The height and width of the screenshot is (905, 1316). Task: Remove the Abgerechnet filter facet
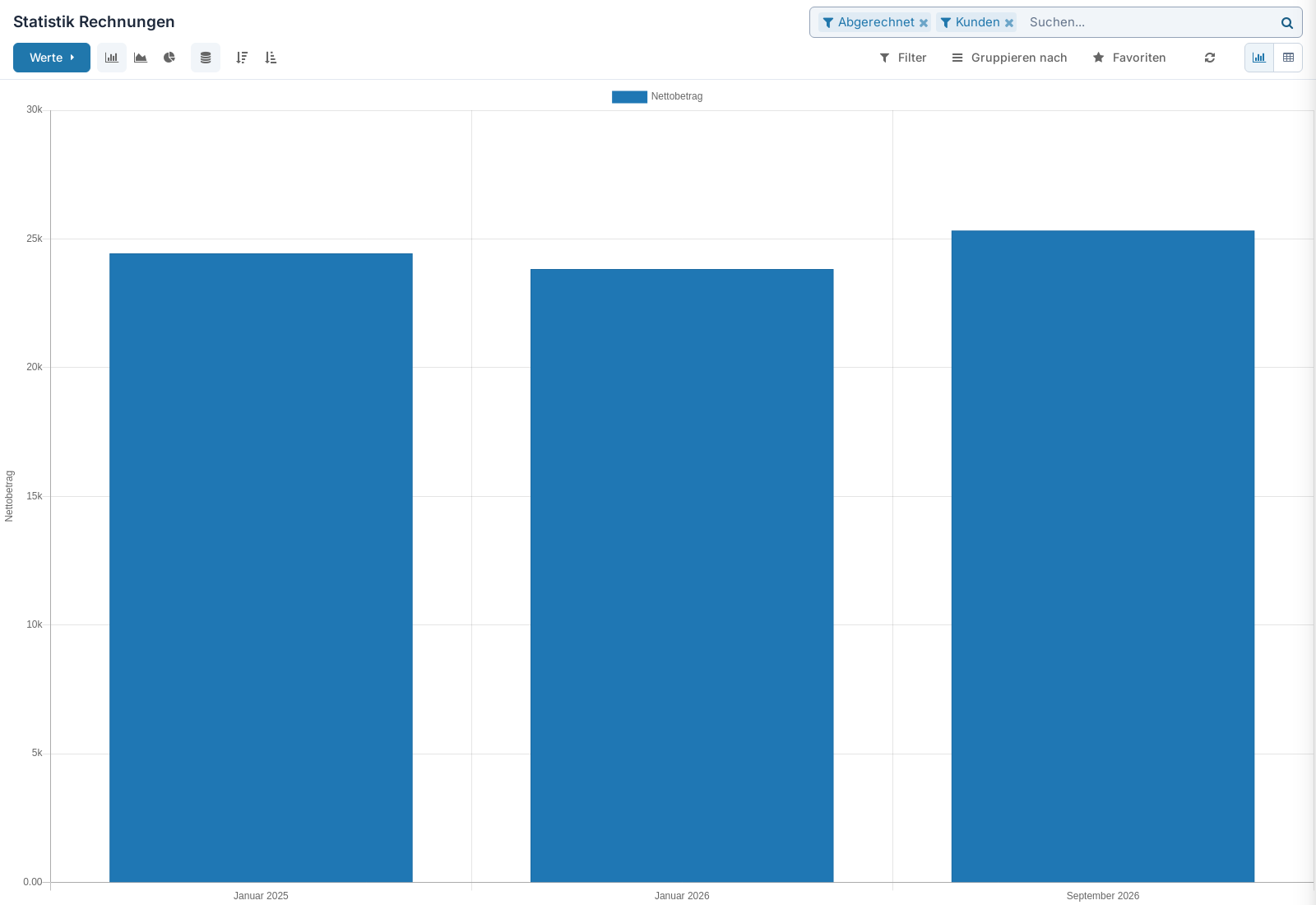coord(924,23)
